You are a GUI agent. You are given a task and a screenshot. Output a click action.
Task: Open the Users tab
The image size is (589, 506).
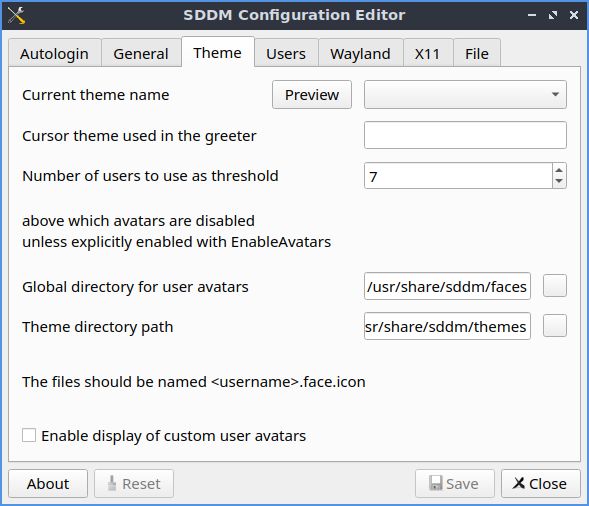tap(286, 53)
